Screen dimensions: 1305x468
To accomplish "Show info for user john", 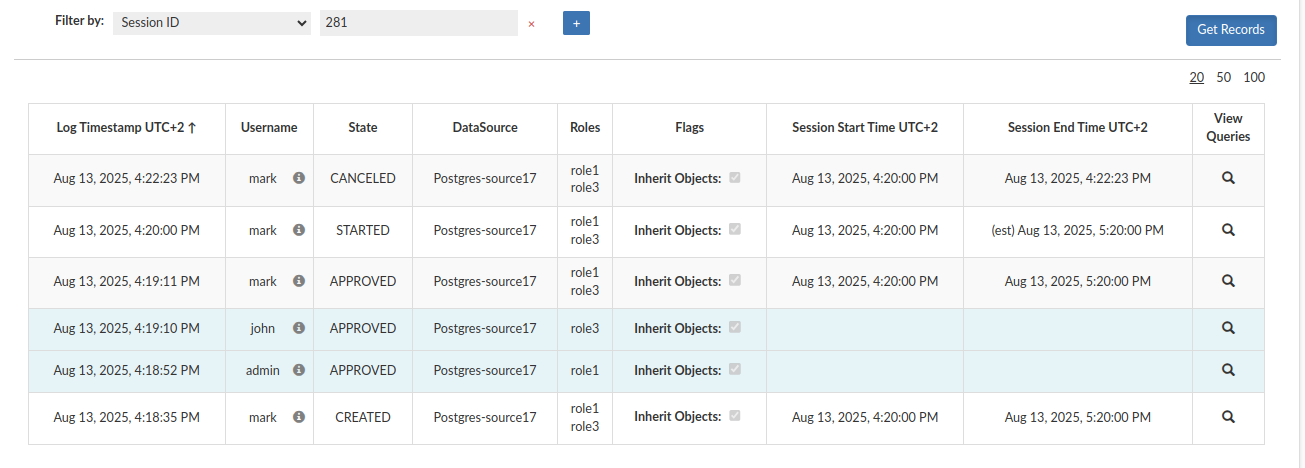I will click(298, 328).
